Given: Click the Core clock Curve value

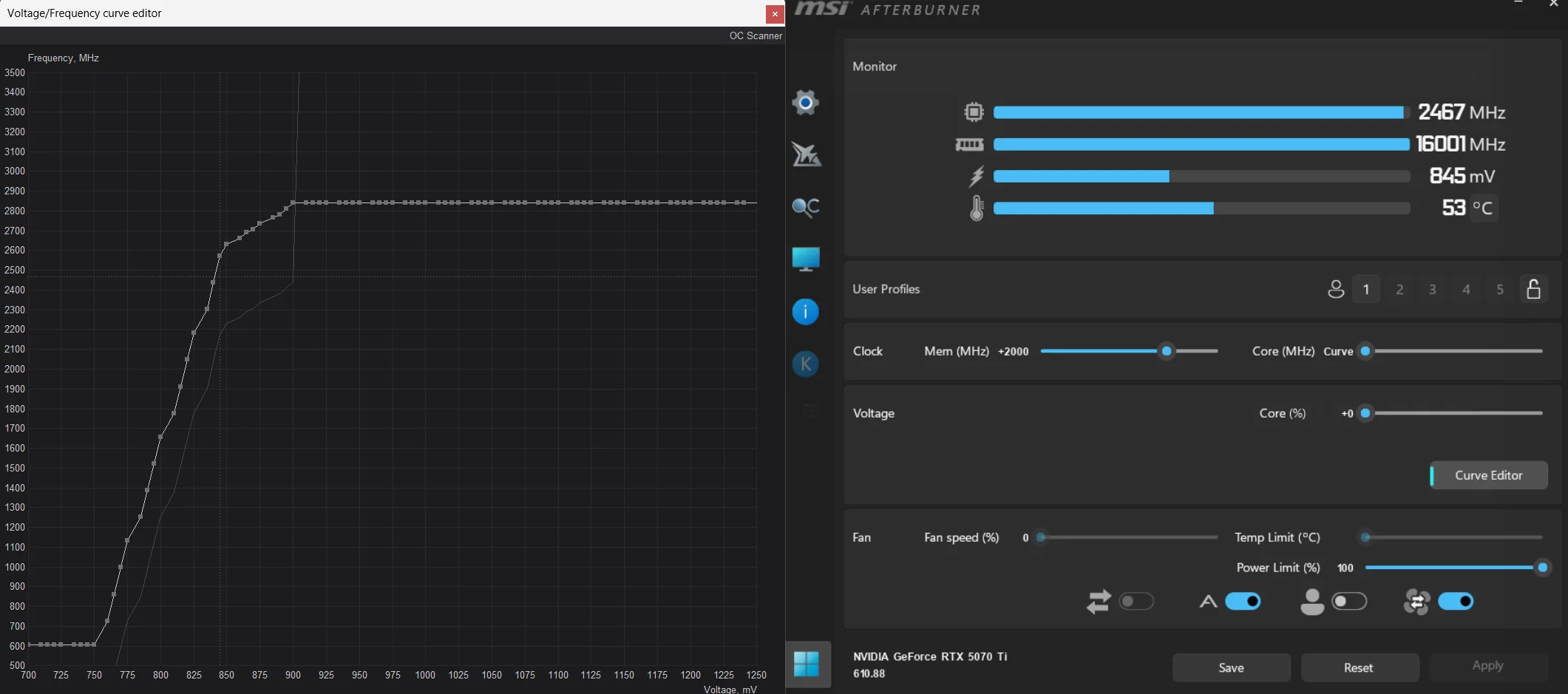Looking at the screenshot, I should [x=1338, y=352].
